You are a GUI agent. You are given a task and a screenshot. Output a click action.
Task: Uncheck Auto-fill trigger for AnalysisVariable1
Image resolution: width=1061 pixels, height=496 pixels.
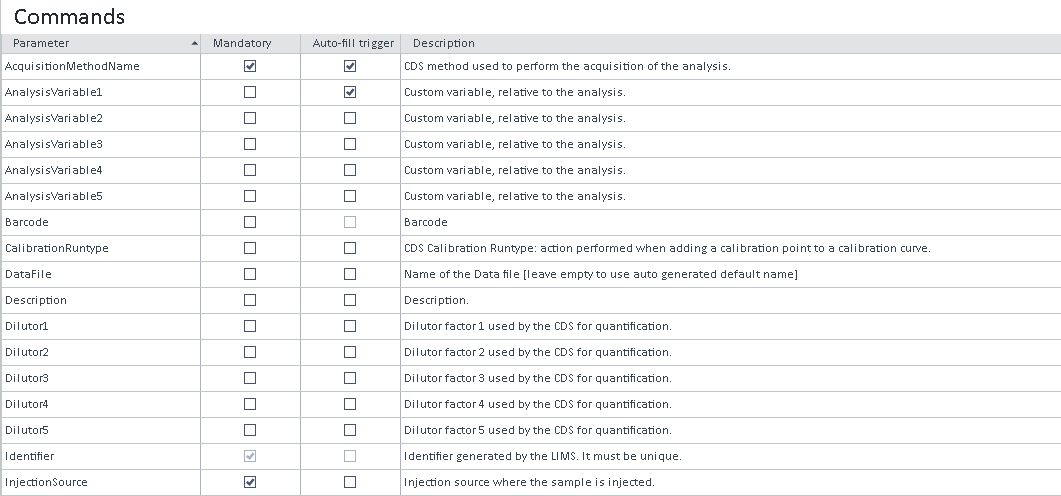(x=350, y=92)
